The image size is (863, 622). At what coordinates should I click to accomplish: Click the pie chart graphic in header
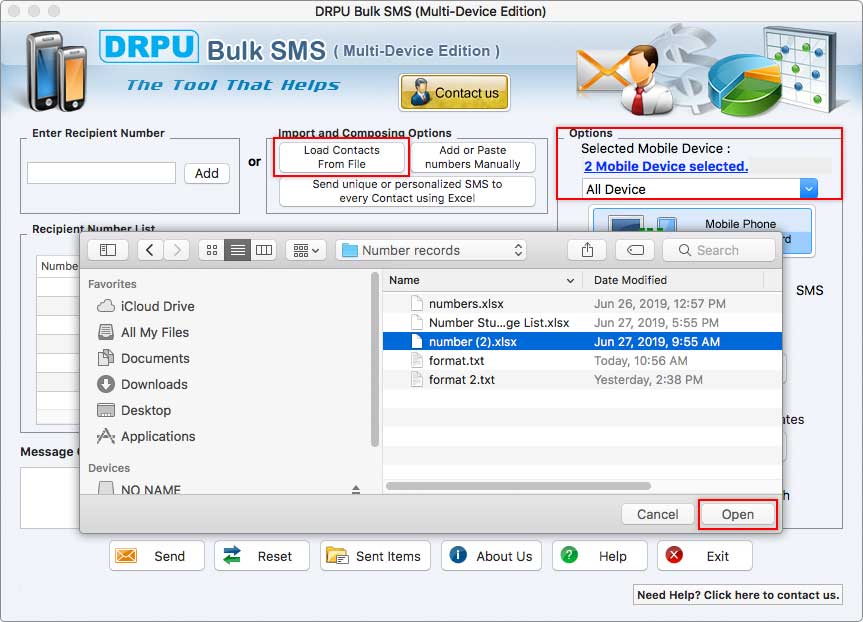point(745,83)
